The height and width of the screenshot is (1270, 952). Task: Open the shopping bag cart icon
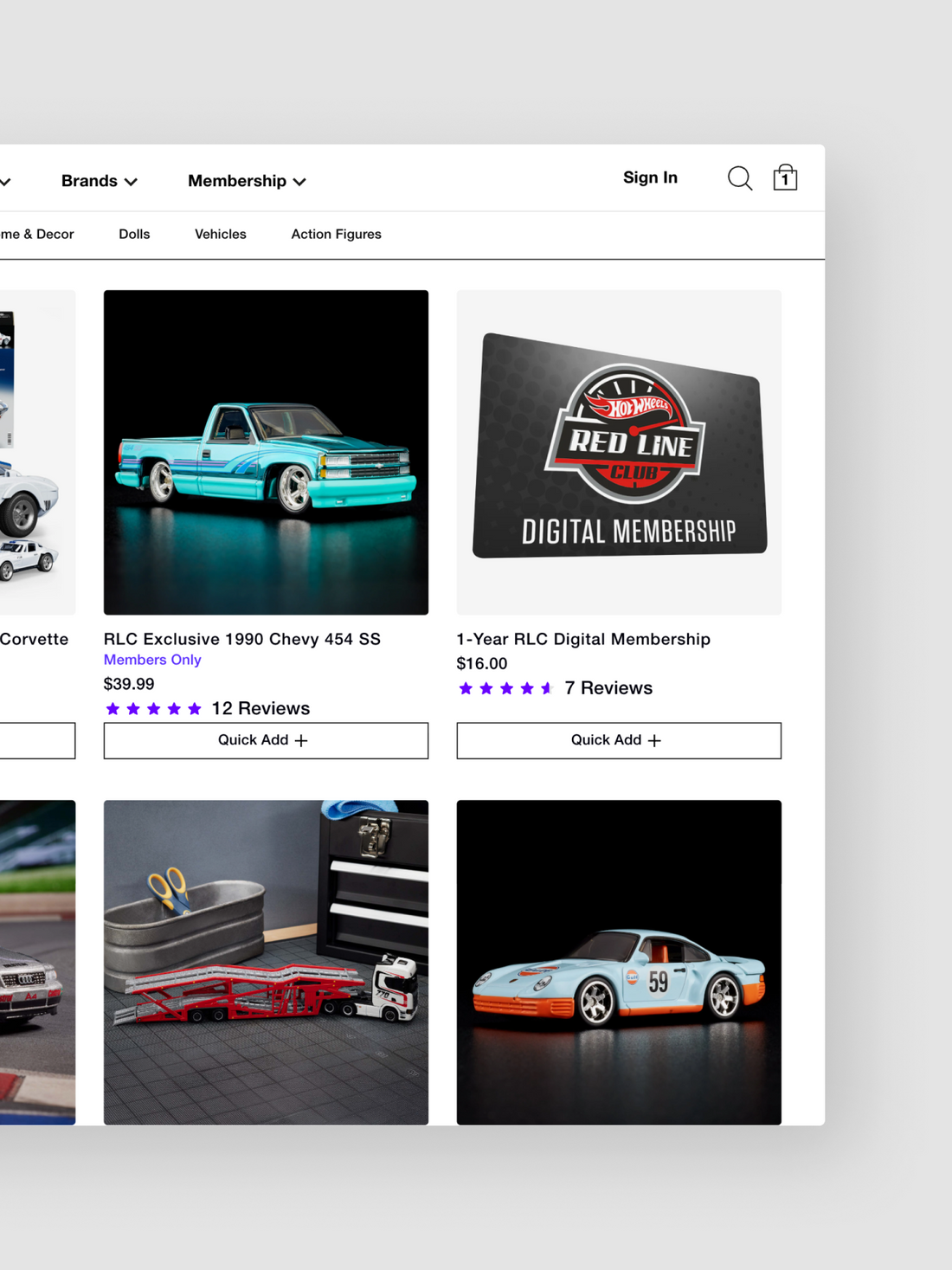[785, 177]
